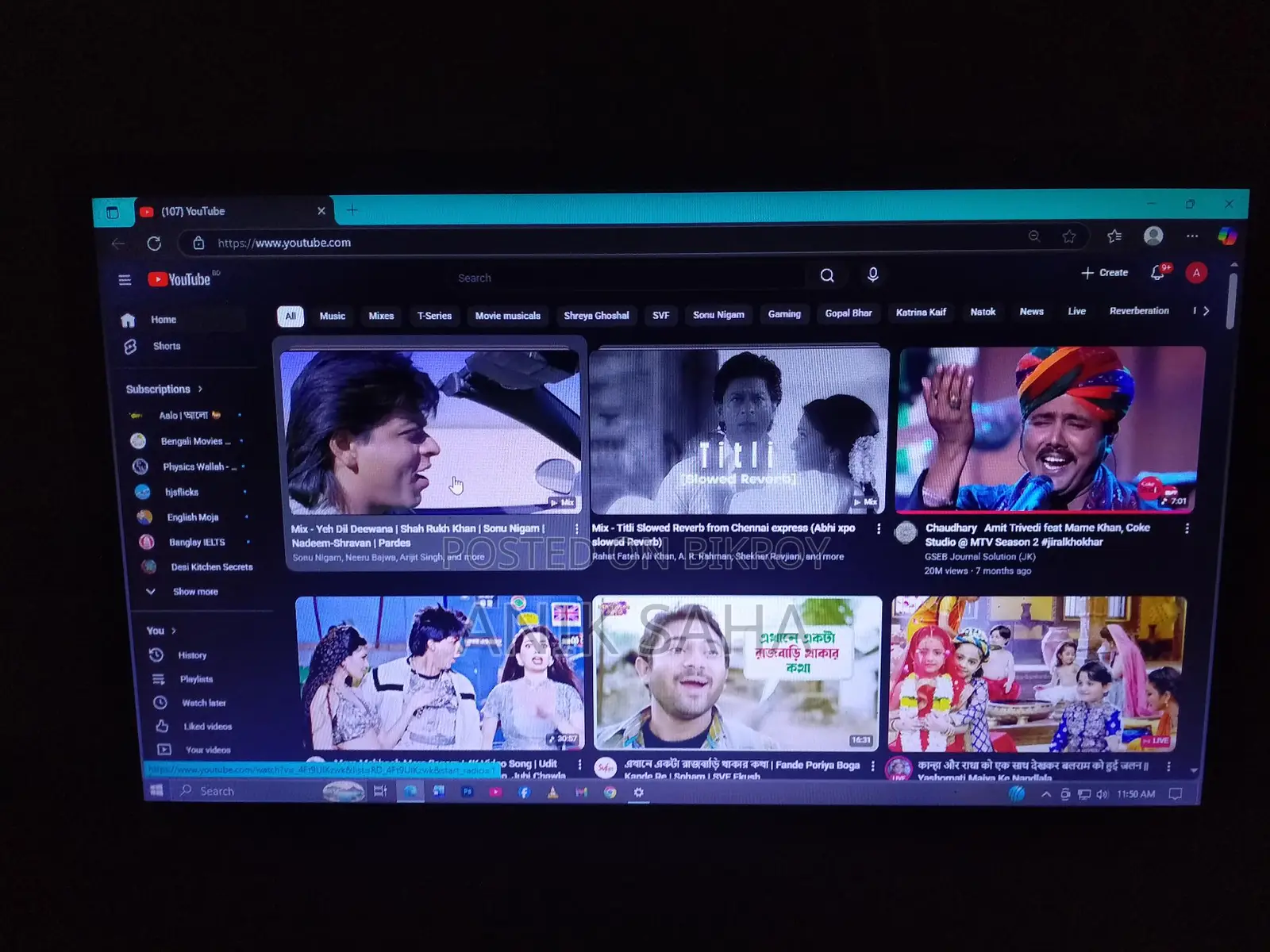Viewport: 1270px width, 952px height.
Task: Select the Mixes filter chip
Action: 381,316
